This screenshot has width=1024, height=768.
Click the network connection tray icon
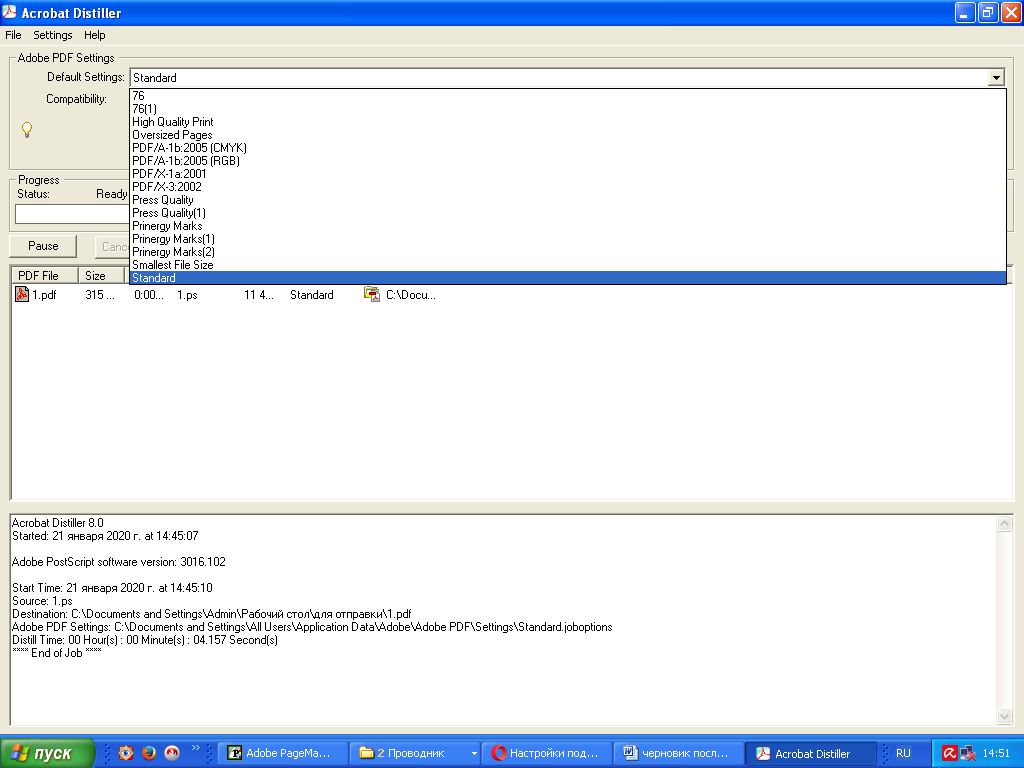click(x=968, y=753)
